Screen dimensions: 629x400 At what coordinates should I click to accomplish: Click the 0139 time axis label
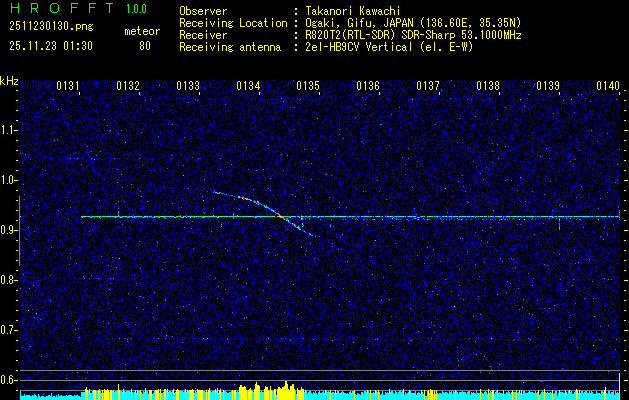(x=548, y=86)
